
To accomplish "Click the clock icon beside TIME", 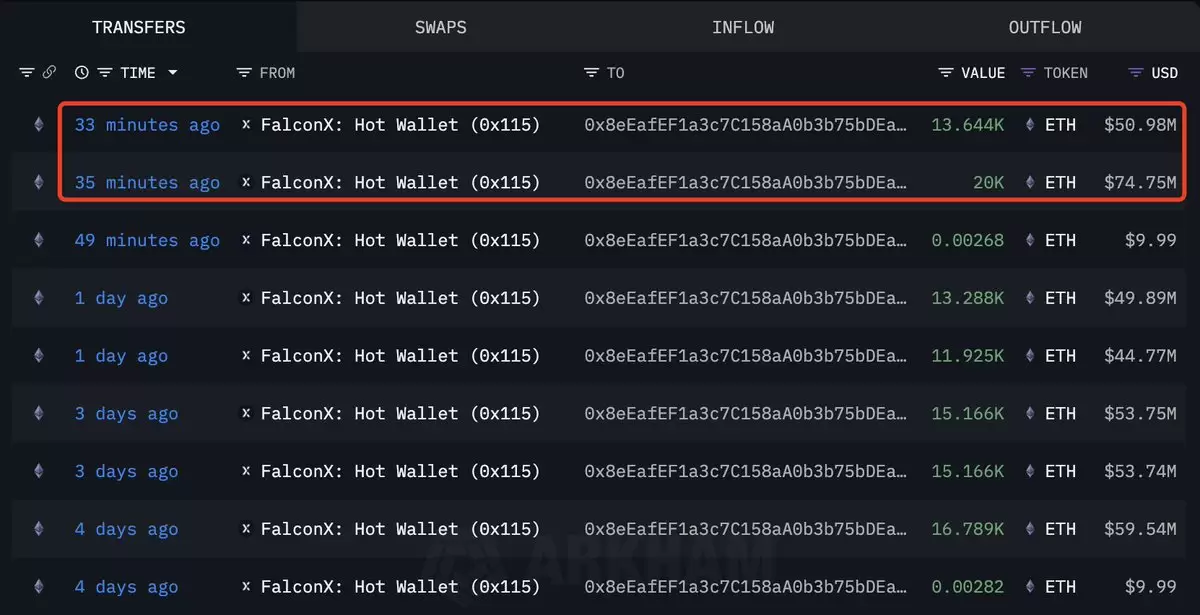I will 82,73.
